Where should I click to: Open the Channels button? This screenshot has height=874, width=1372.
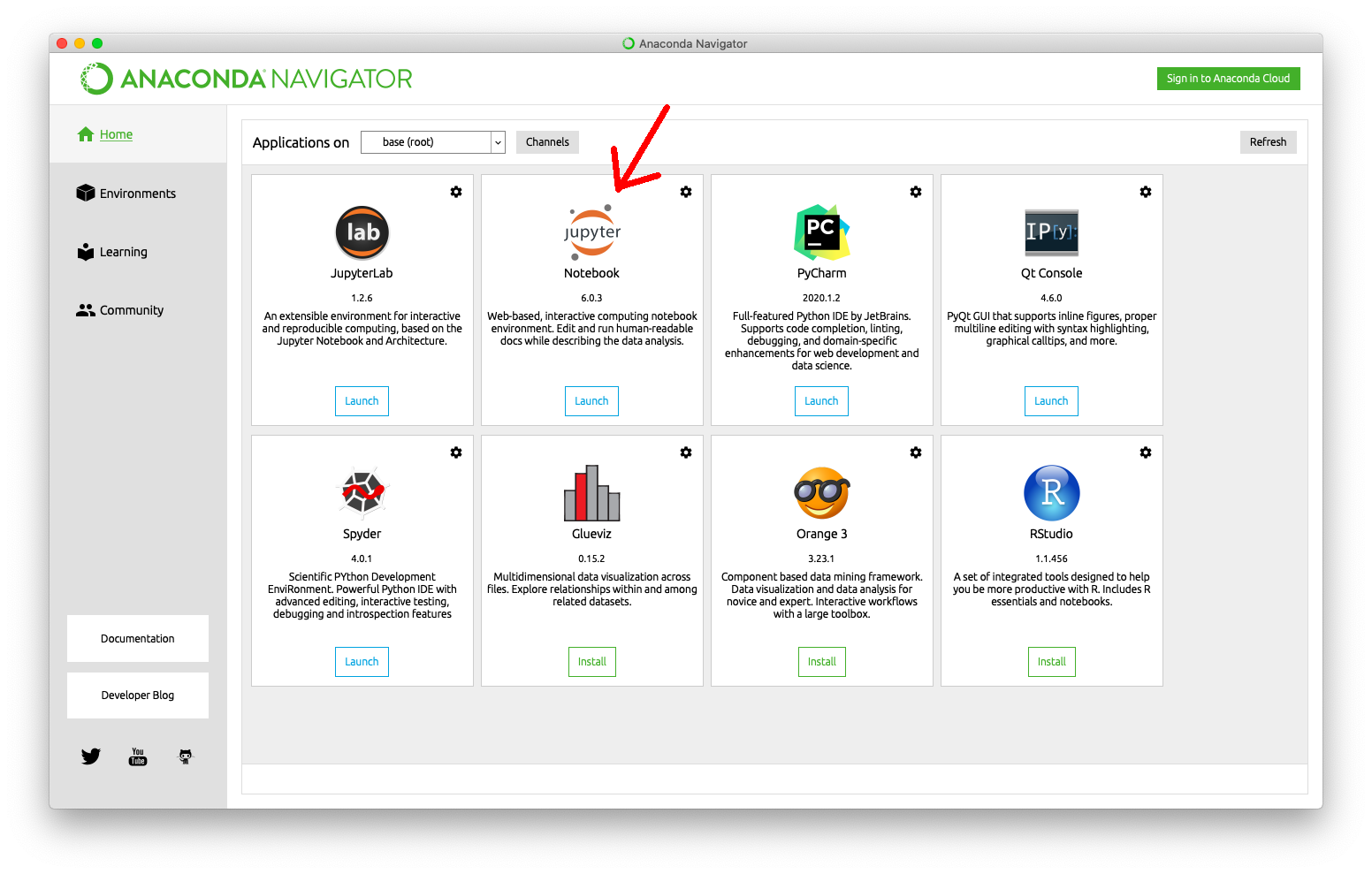click(x=547, y=142)
